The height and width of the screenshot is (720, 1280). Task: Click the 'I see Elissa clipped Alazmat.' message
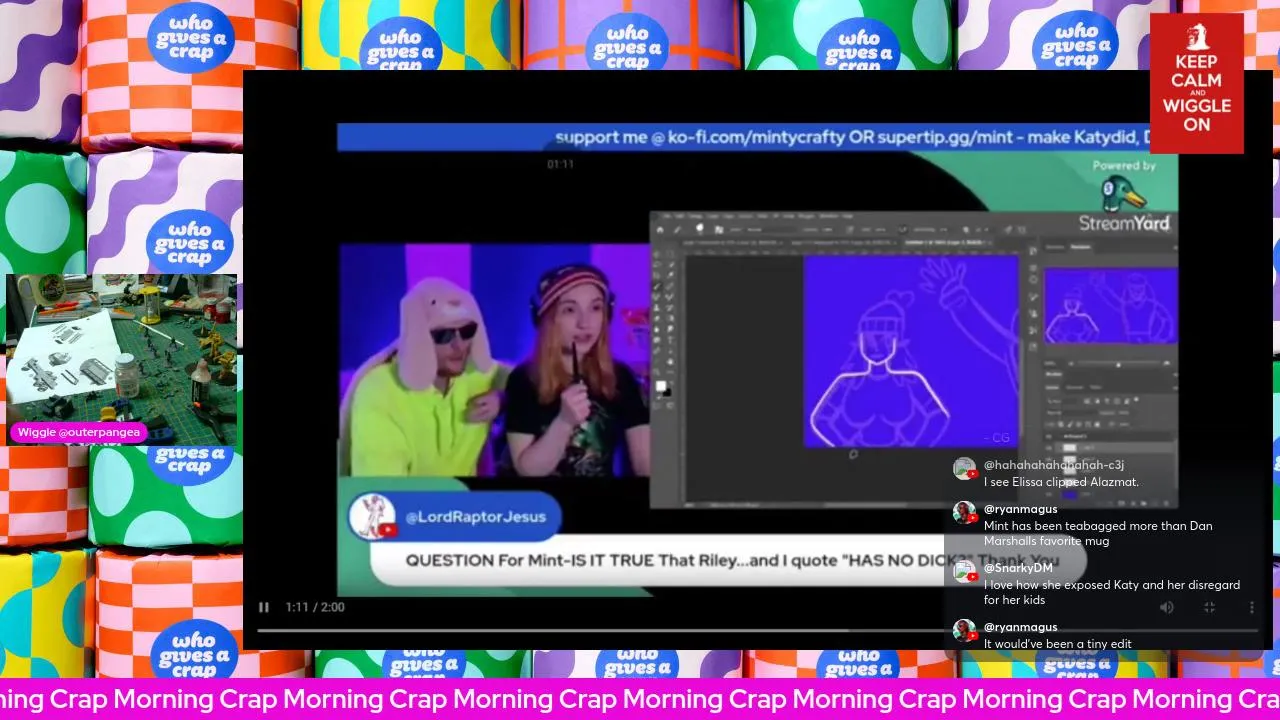click(1061, 482)
